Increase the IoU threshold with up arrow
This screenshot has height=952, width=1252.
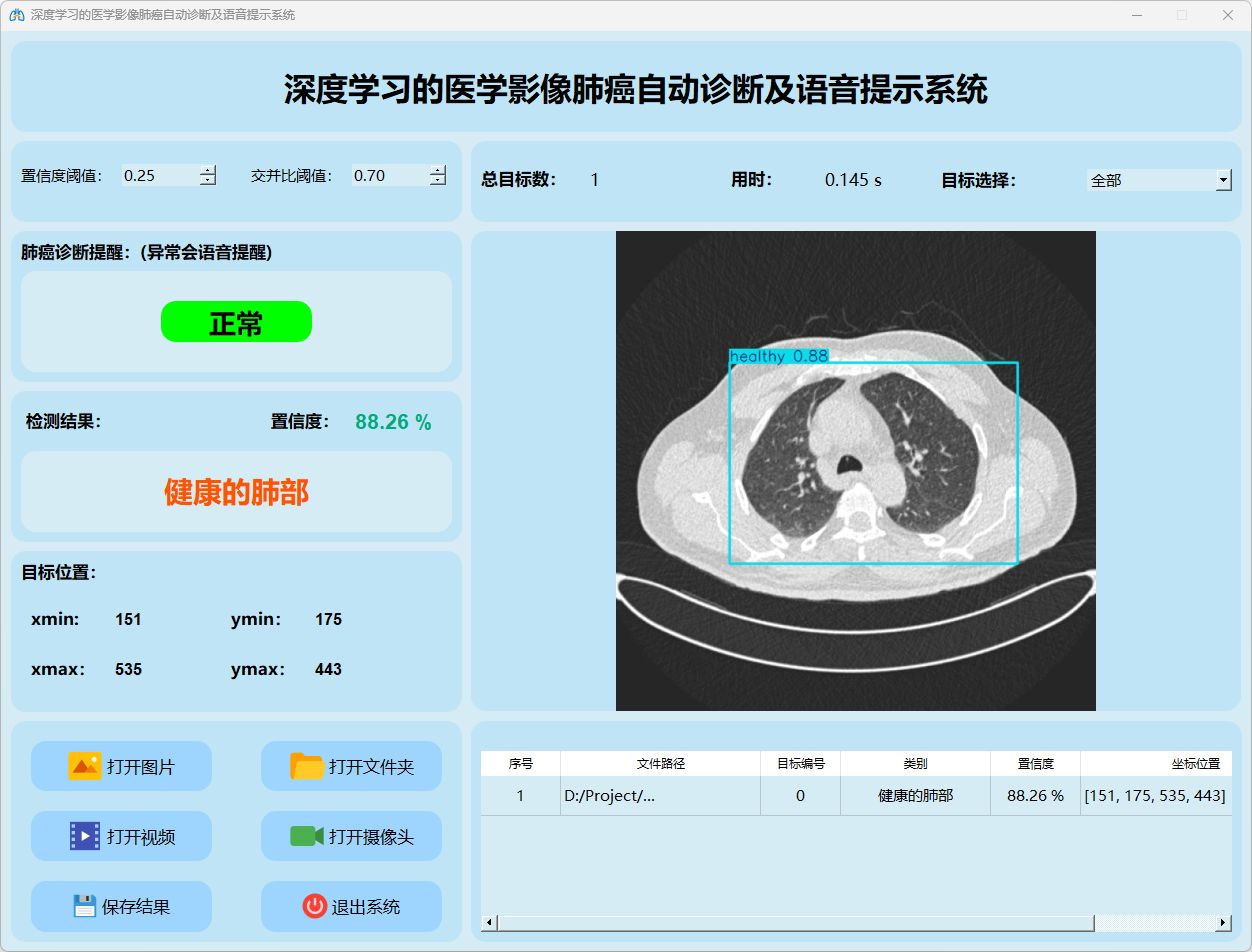coord(438,170)
